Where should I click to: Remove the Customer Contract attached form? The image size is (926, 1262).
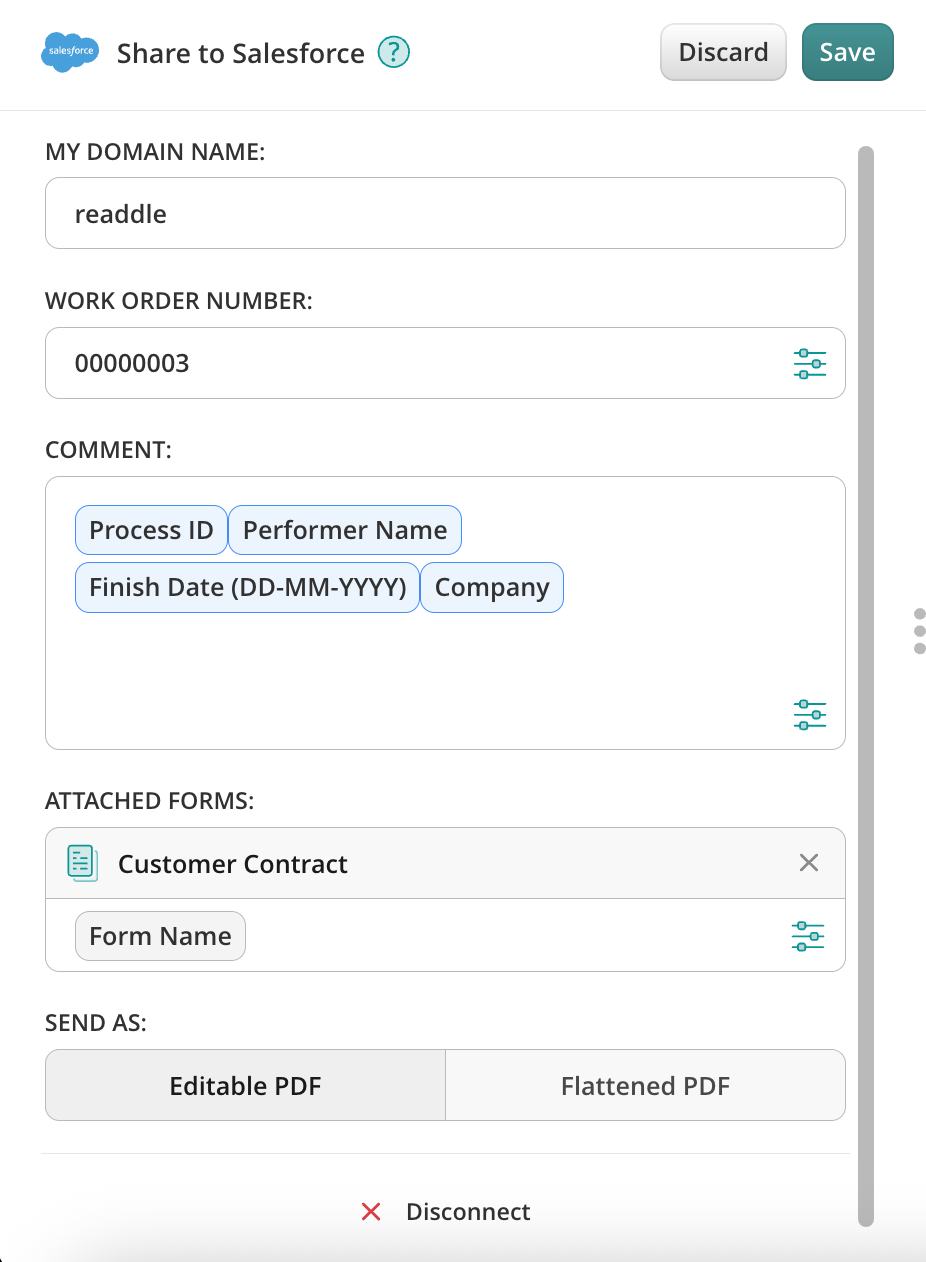[x=809, y=863]
